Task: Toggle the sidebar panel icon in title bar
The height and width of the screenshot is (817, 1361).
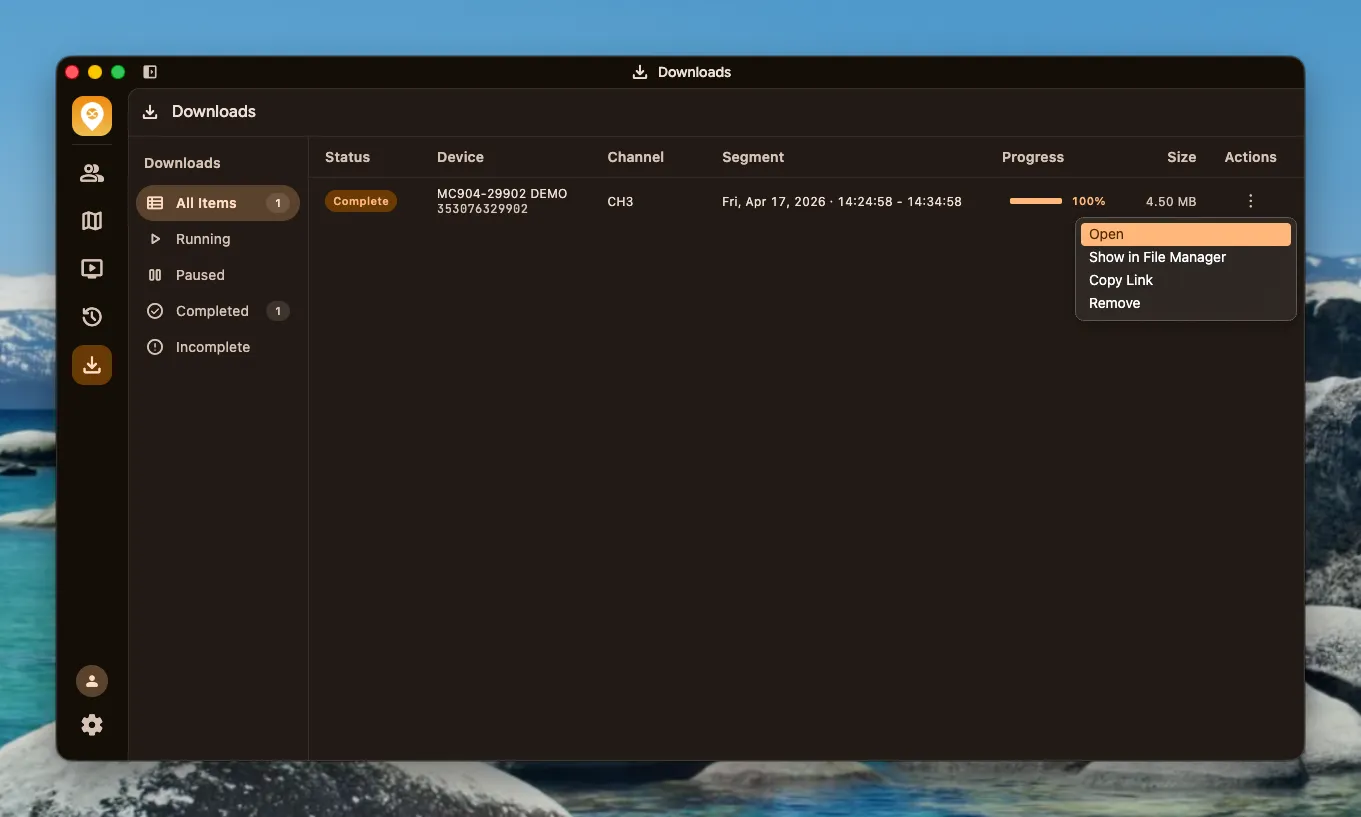Action: click(150, 72)
